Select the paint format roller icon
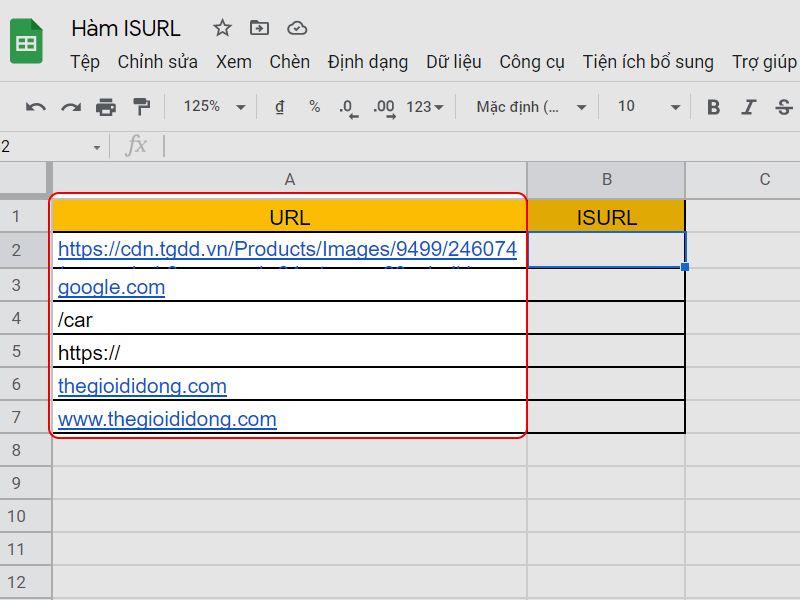This screenshot has width=800, height=600. click(x=141, y=107)
